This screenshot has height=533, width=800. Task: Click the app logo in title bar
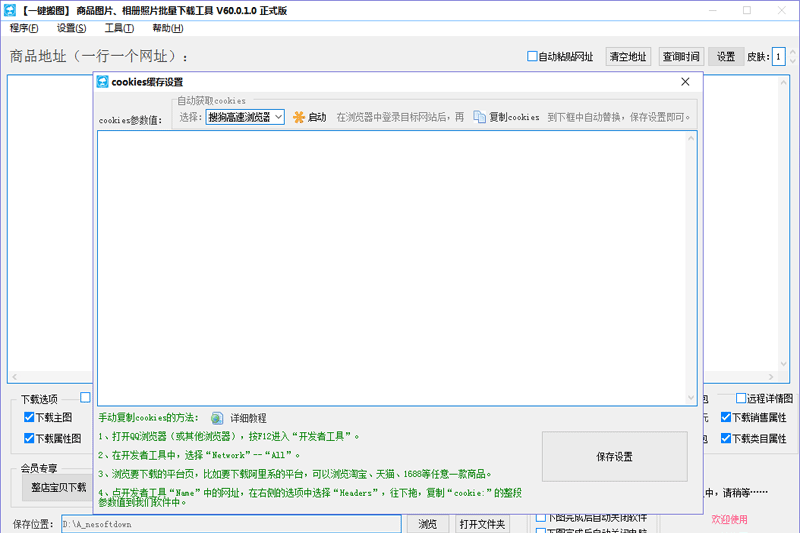coord(10,10)
